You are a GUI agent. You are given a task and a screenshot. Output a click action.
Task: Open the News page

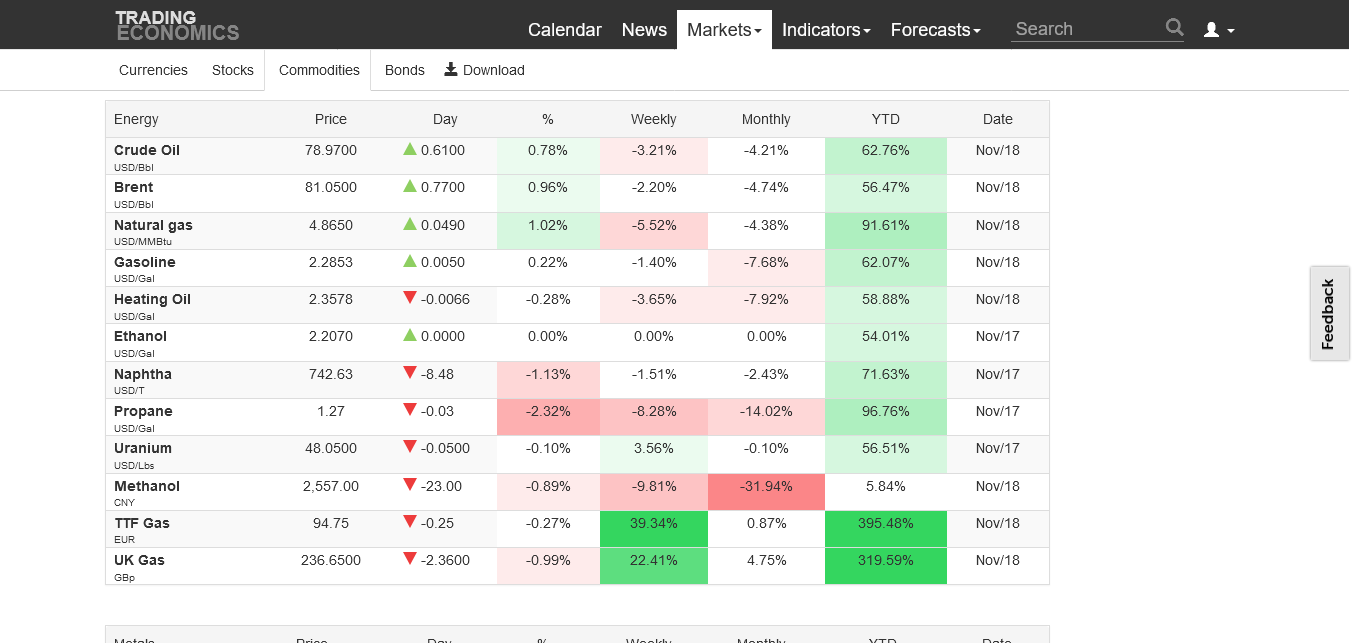tap(644, 30)
